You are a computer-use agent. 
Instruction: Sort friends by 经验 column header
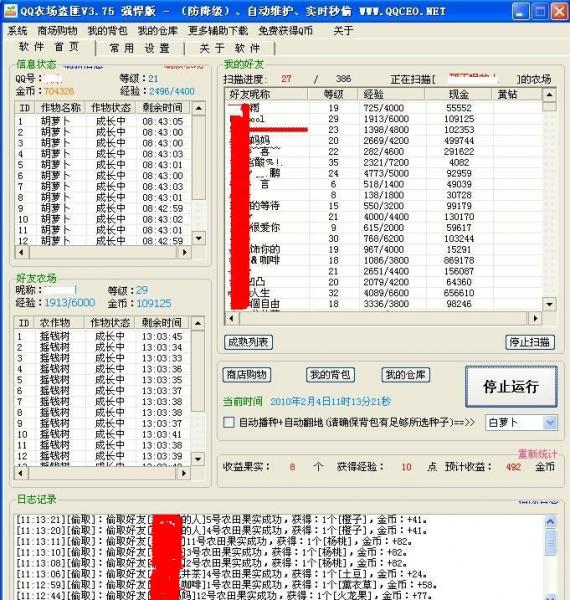391,95
